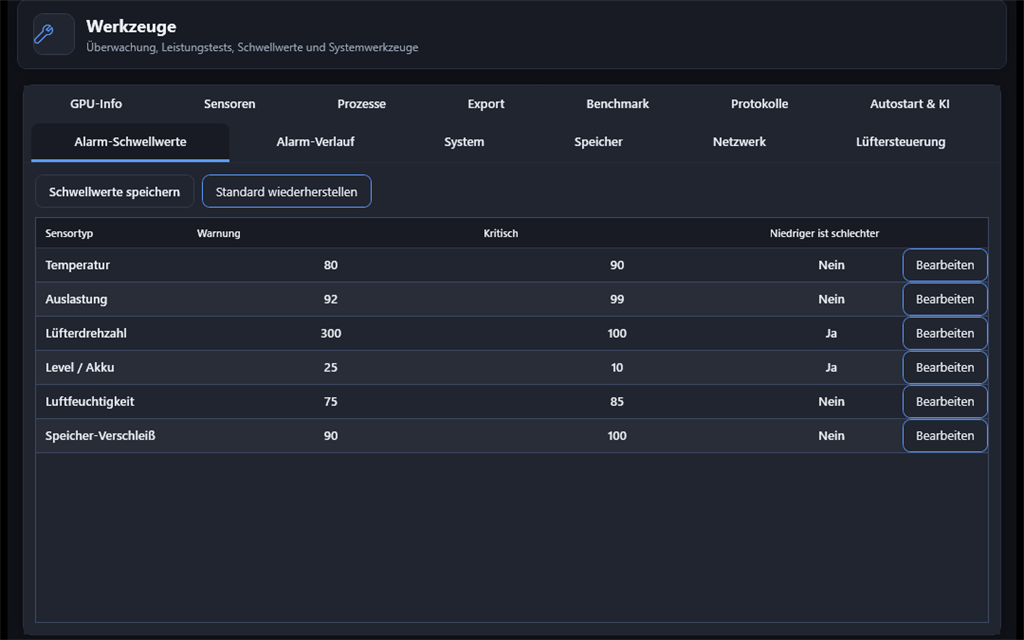This screenshot has width=1024, height=640.
Task: Open the GPU-Info tab
Action: pos(96,104)
